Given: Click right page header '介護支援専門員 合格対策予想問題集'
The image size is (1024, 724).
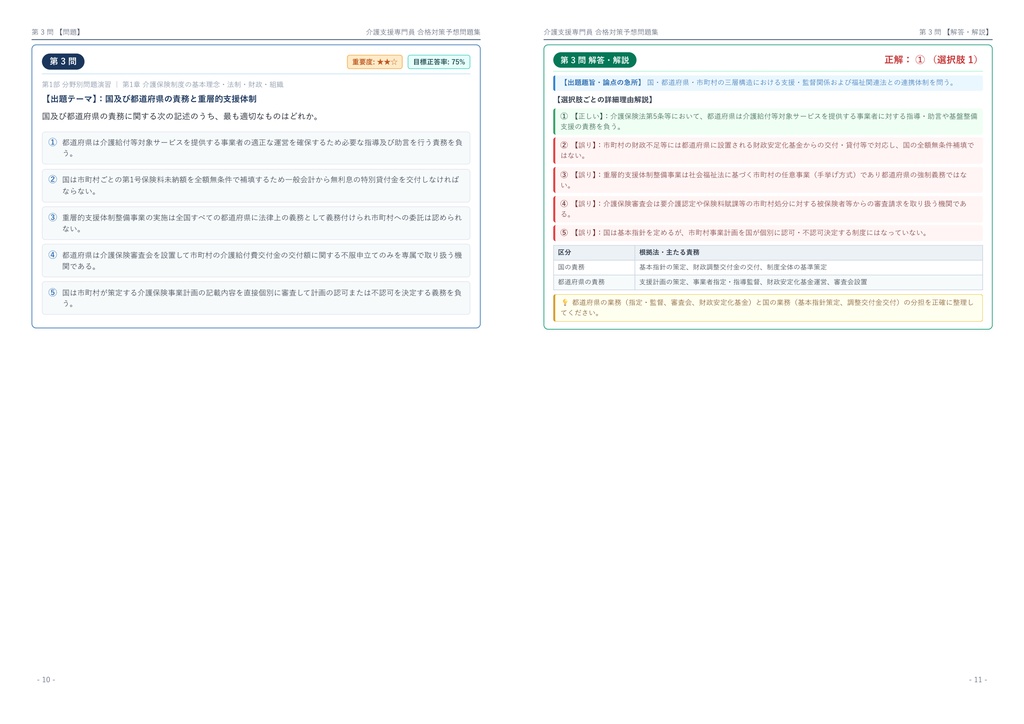Looking at the screenshot, I should (601, 32).
